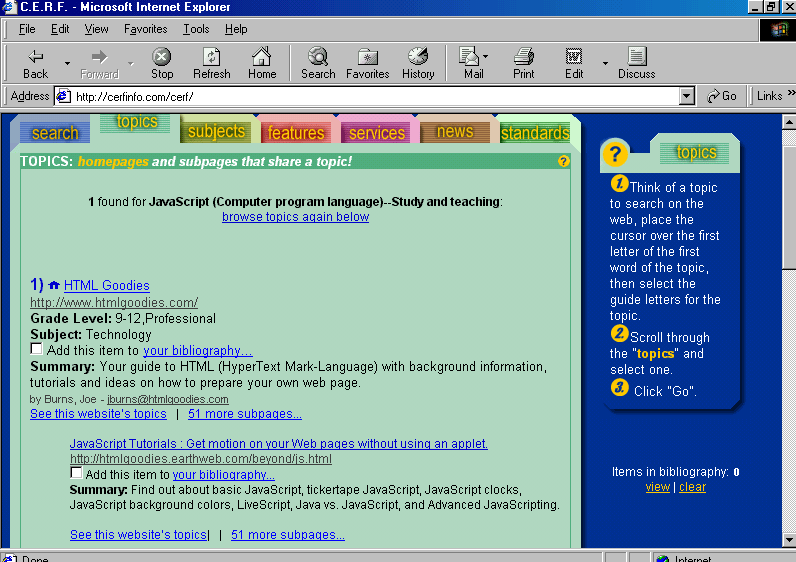Image resolution: width=796 pixels, height=562 pixels.
Task: Stop the page from loading
Action: tap(162, 63)
